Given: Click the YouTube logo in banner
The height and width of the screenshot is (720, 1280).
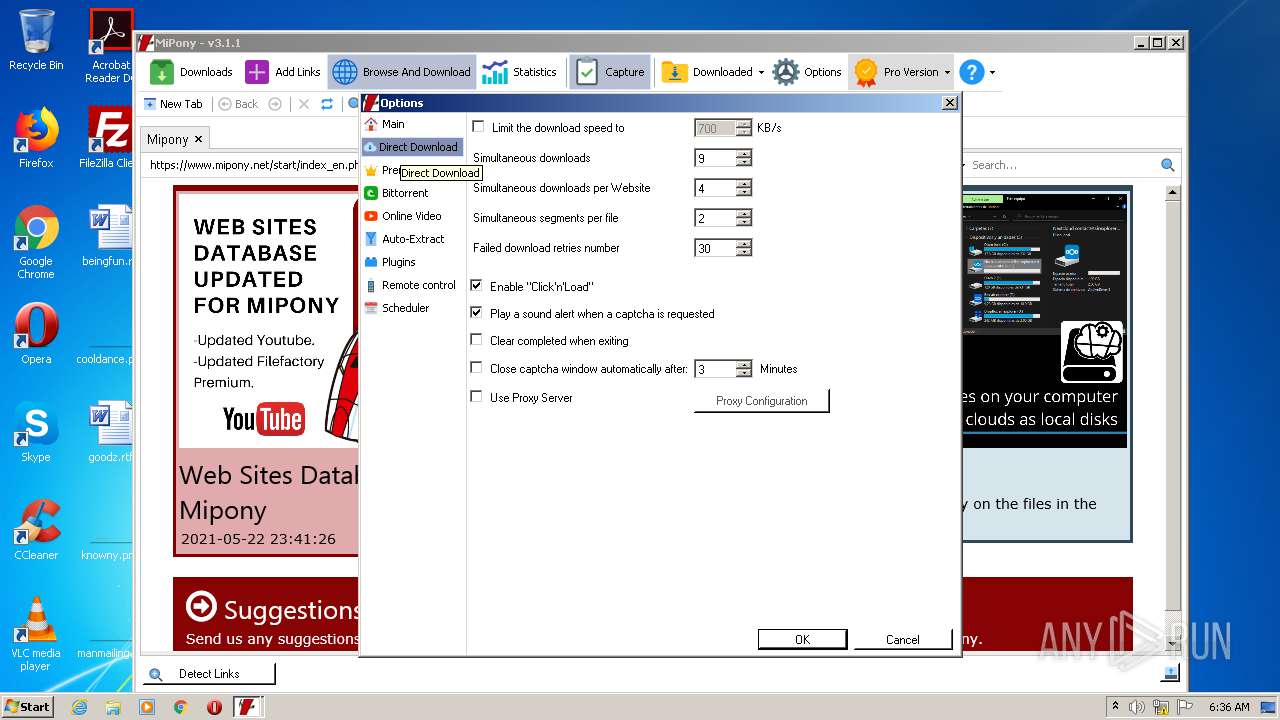Looking at the screenshot, I should [x=263, y=419].
